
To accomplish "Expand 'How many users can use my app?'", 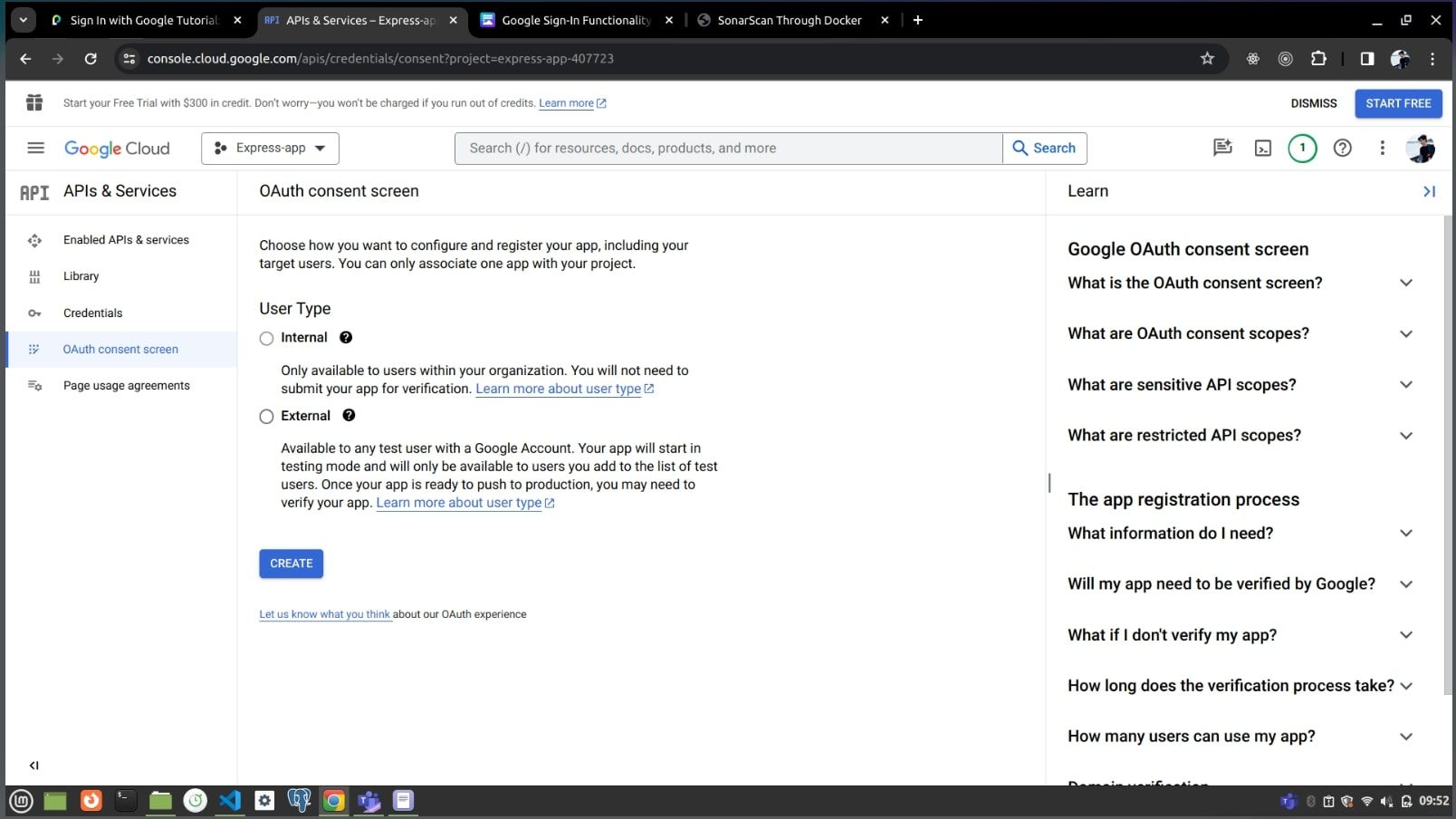I will [1240, 737].
